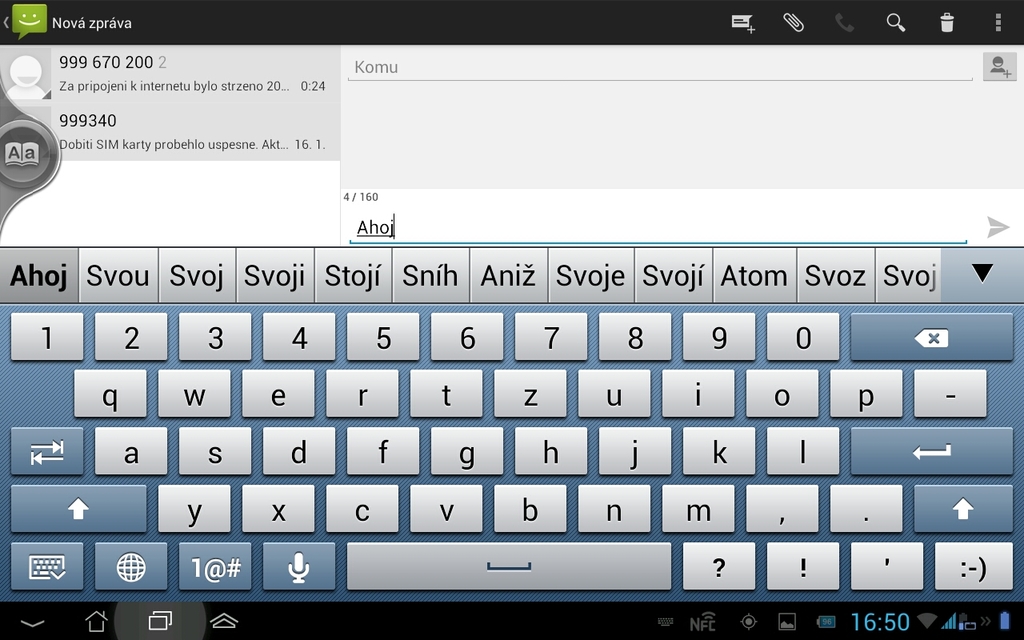Open the overflow menu in the action bar
The image size is (1024, 640).
[x=995, y=22]
